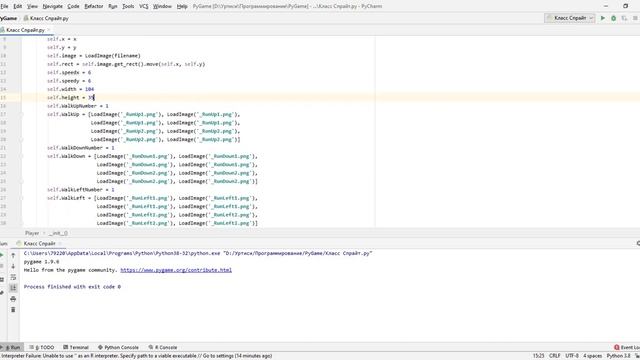
Task: Change UTF-8 file encoding in status bar
Action: (x=572, y=356)
